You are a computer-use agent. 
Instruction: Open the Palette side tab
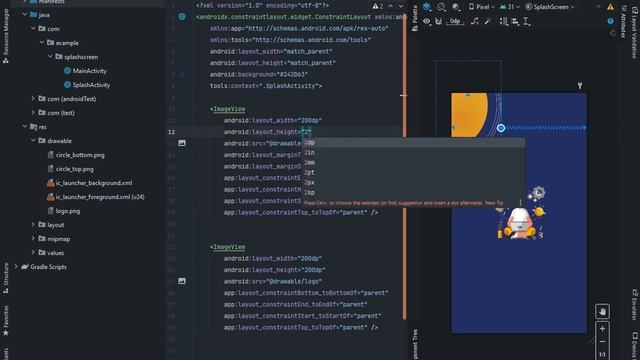point(415,19)
